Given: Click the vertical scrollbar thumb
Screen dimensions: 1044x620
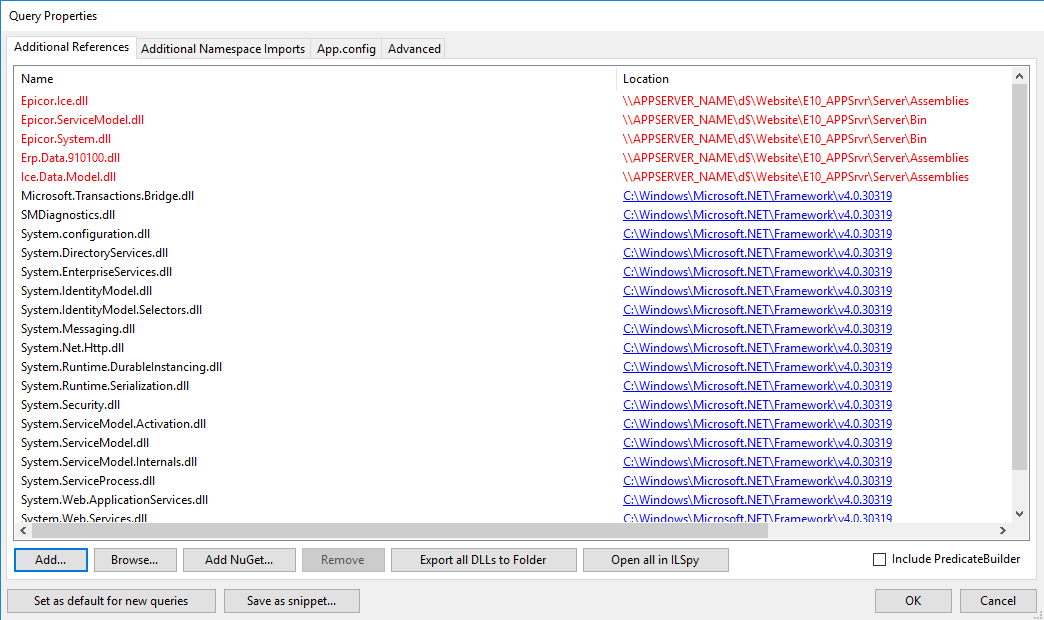Looking at the screenshot, I should point(1019,277).
